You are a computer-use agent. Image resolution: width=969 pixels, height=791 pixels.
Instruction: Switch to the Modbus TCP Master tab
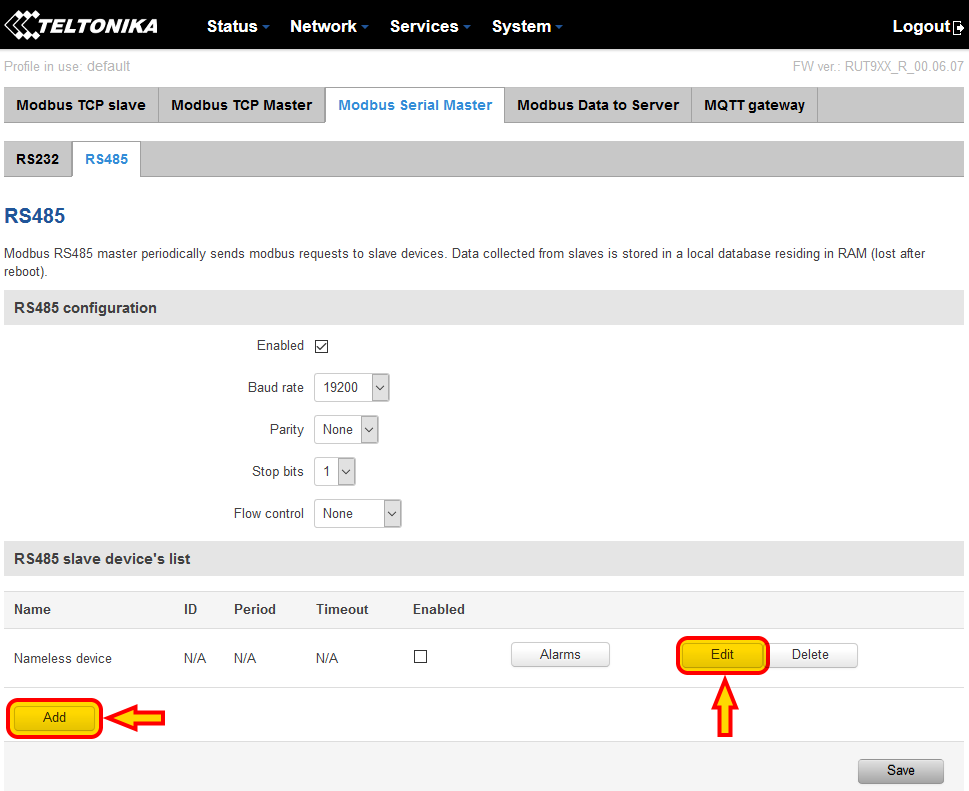[241, 104]
